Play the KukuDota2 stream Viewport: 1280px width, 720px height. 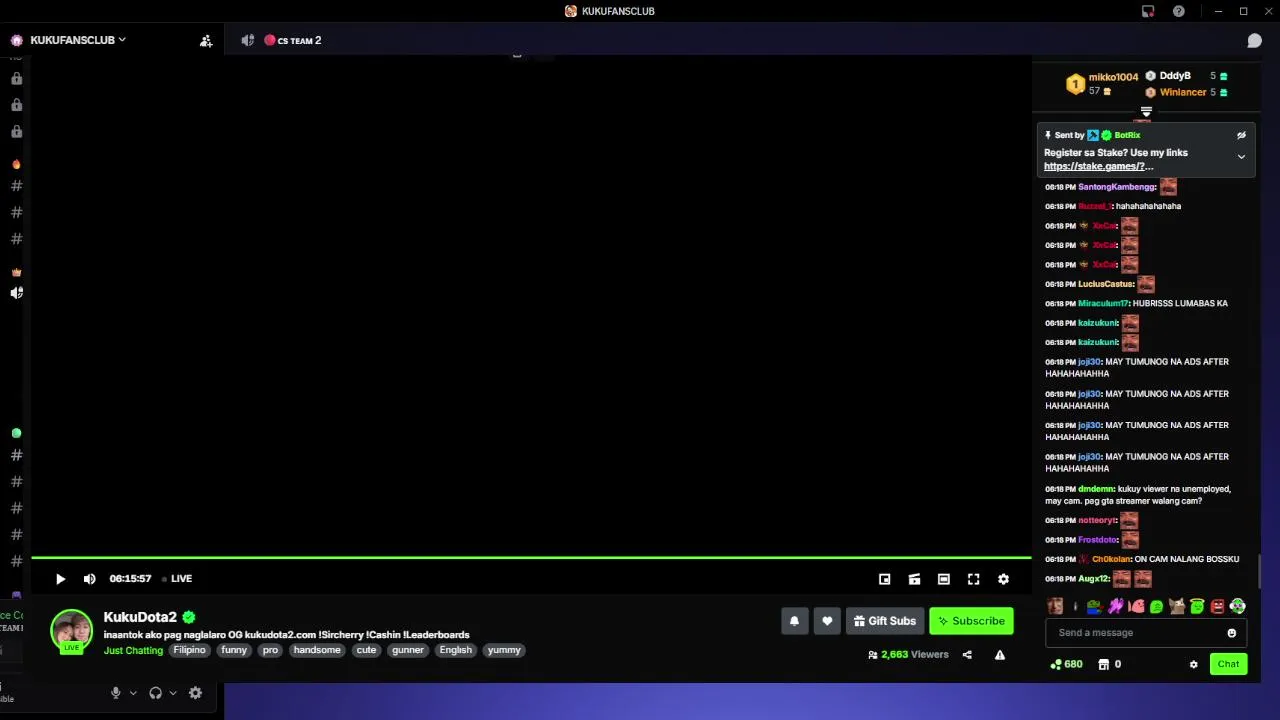(x=60, y=579)
